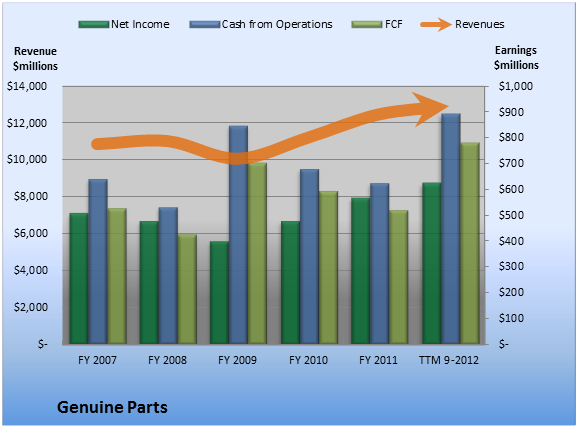Select the FY 2008 FCF bar
The width and height of the screenshot is (577, 427).
click(187, 289)
